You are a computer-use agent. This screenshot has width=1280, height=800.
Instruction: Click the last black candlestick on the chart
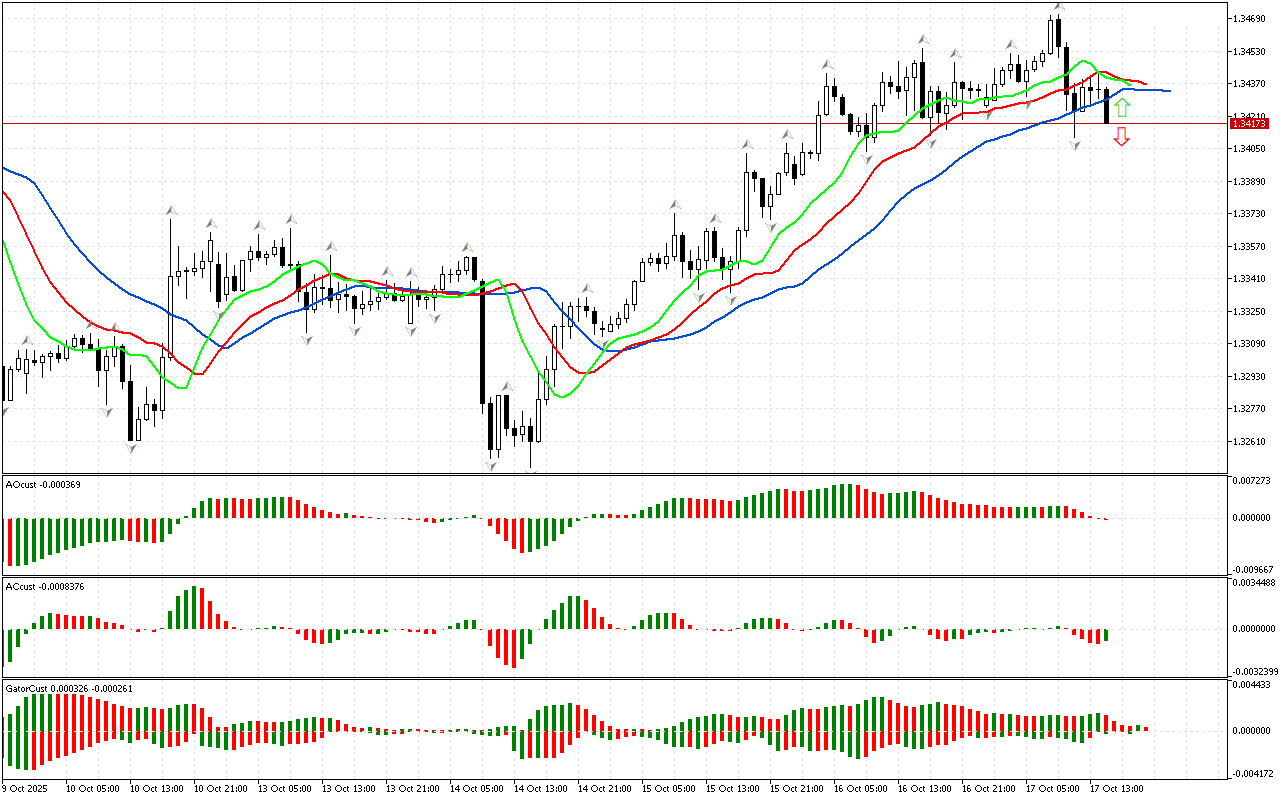1106,106
